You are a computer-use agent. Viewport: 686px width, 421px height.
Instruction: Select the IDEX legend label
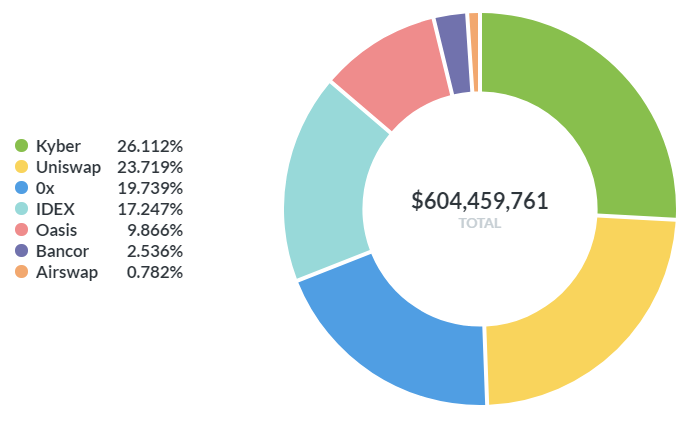tap(55, 209)
